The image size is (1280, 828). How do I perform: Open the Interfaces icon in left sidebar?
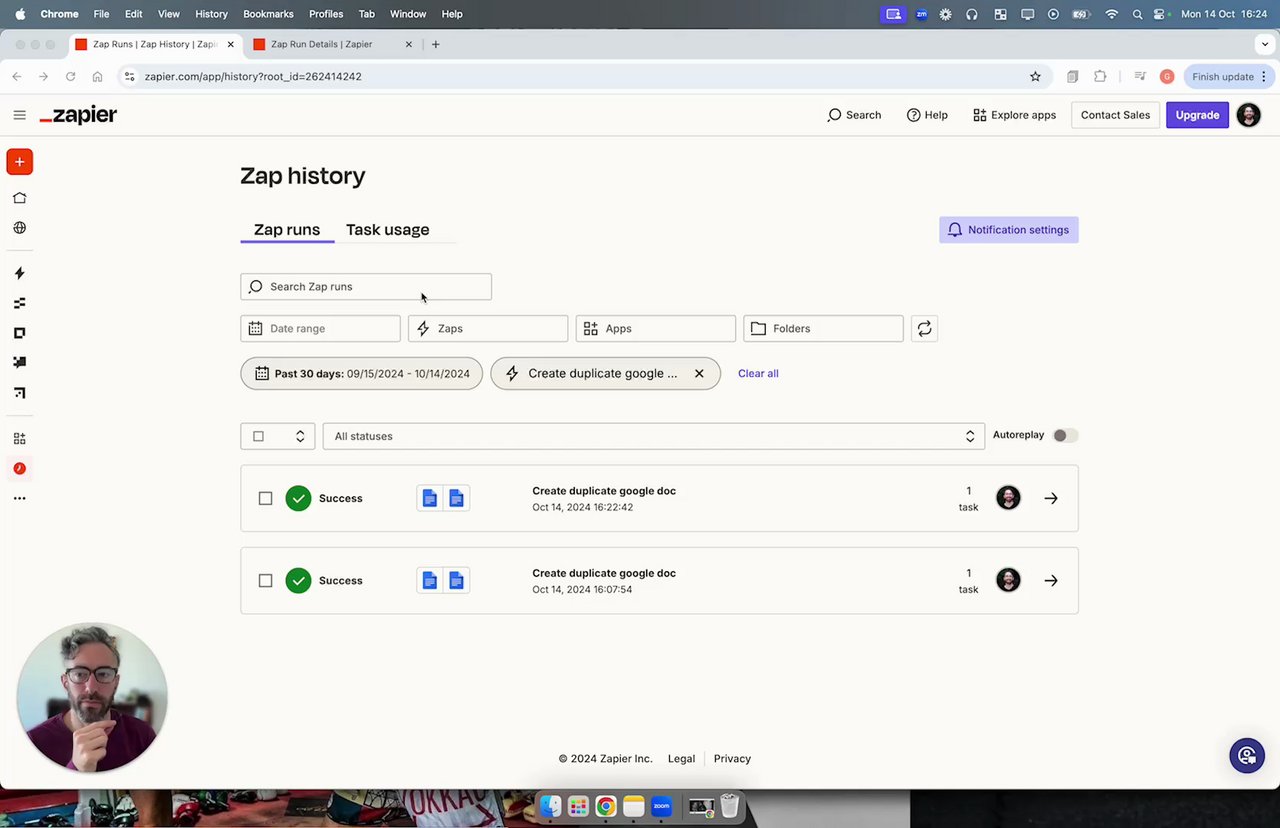(19, 333)
